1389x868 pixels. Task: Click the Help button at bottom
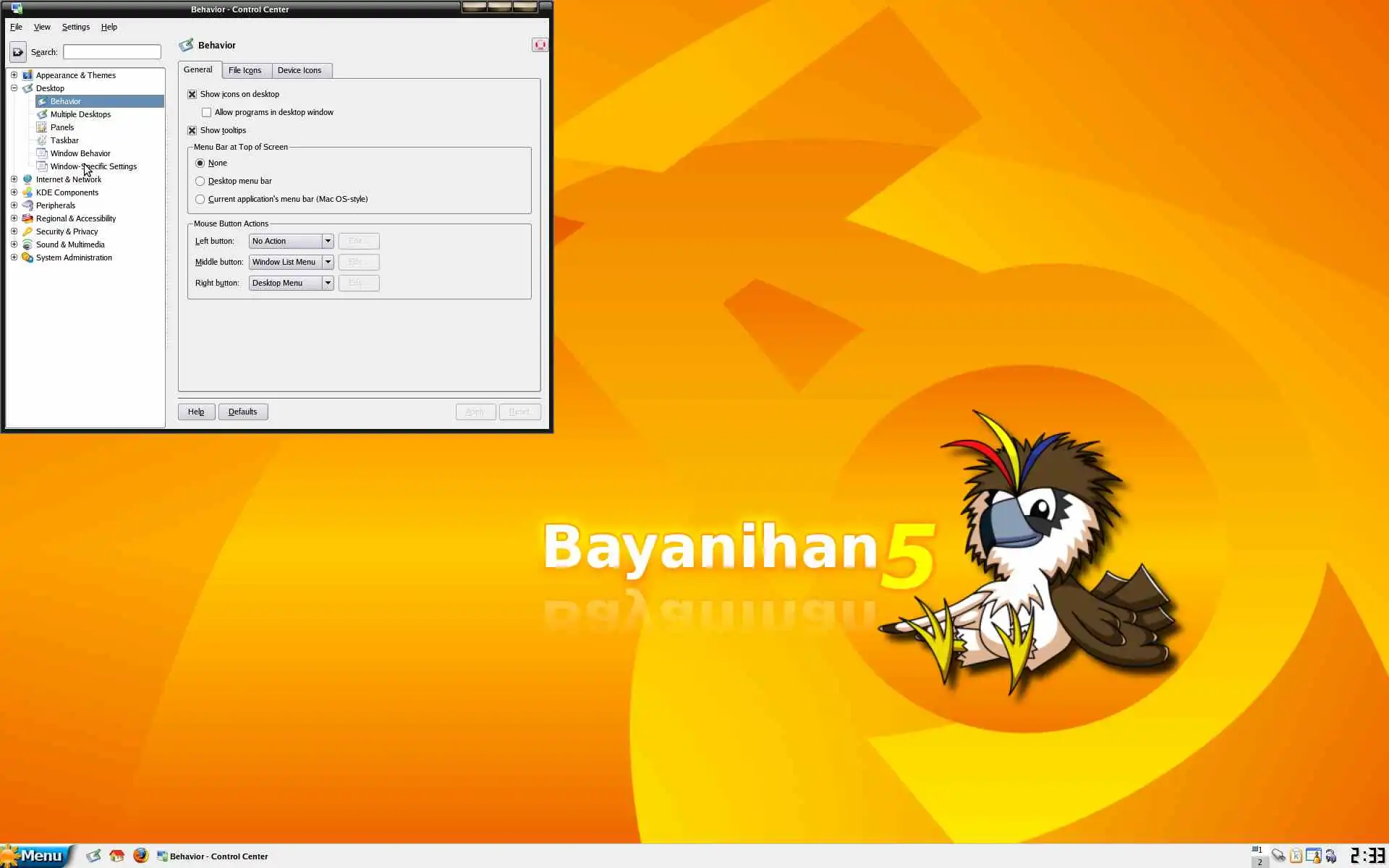click(x=196, y=412)
